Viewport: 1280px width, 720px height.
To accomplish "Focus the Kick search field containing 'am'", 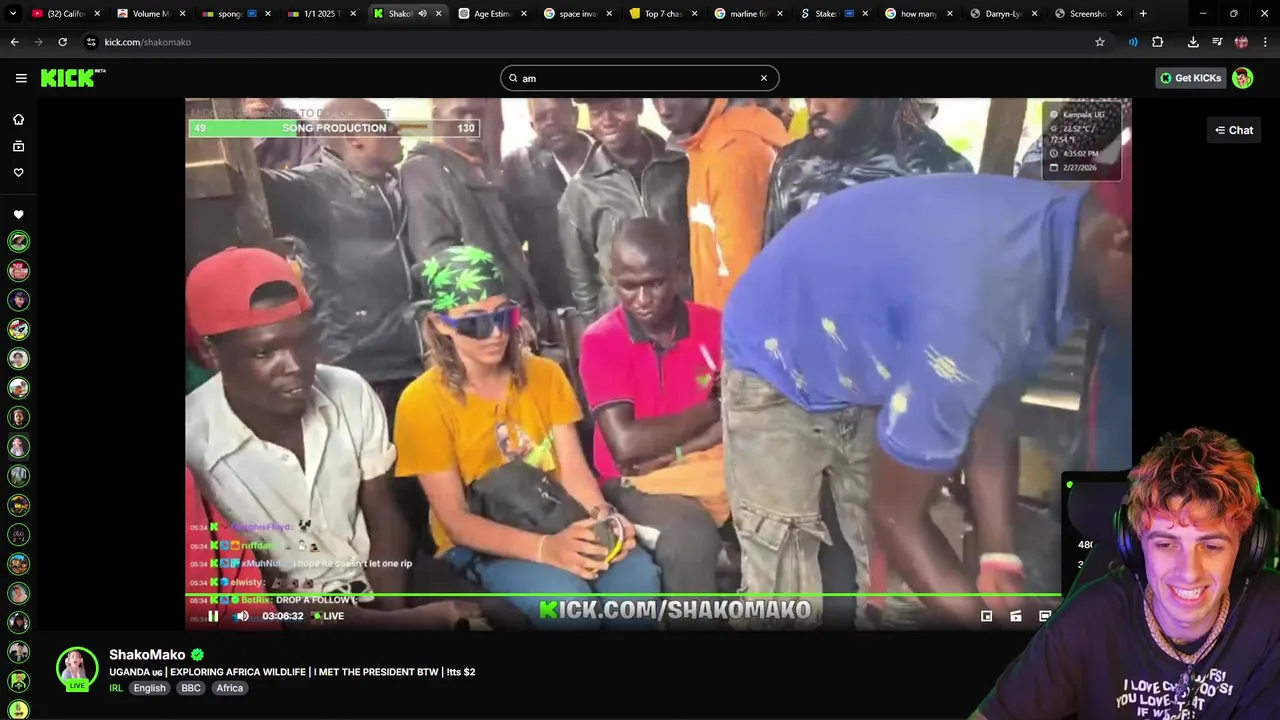I will click(x=639, y=78).
